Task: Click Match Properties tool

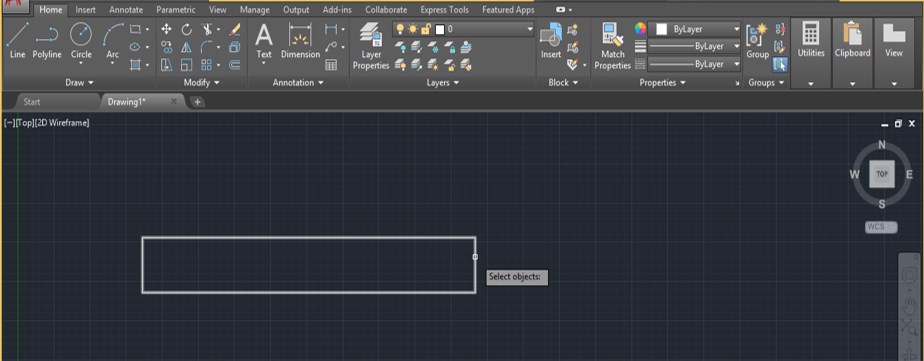Action: click(x=613, y=46)
